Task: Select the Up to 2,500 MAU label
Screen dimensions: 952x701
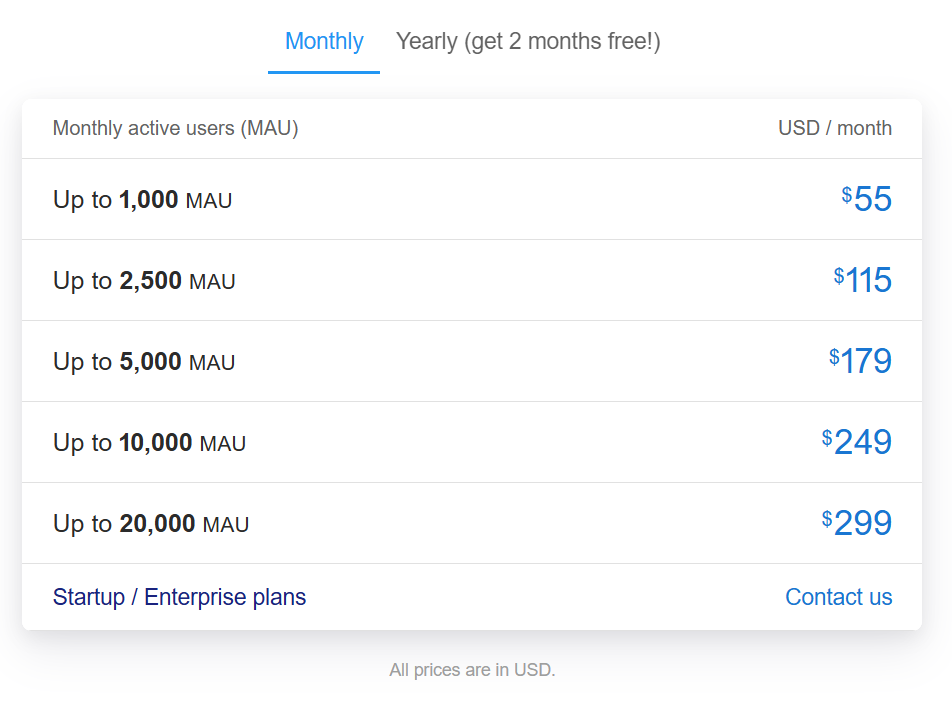Action: (x=144, y=281)
